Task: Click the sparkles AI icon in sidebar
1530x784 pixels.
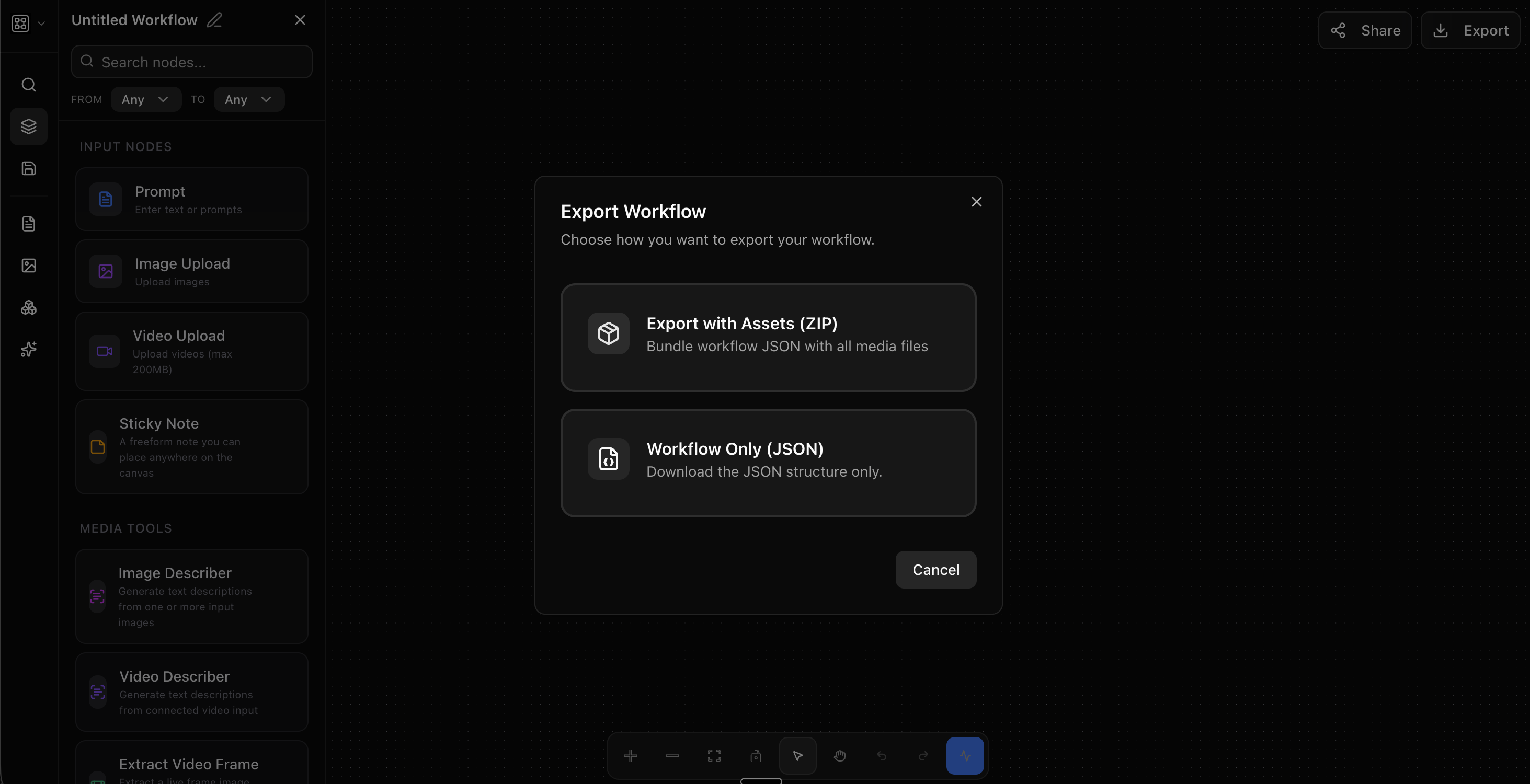Action: pos(29,349)
